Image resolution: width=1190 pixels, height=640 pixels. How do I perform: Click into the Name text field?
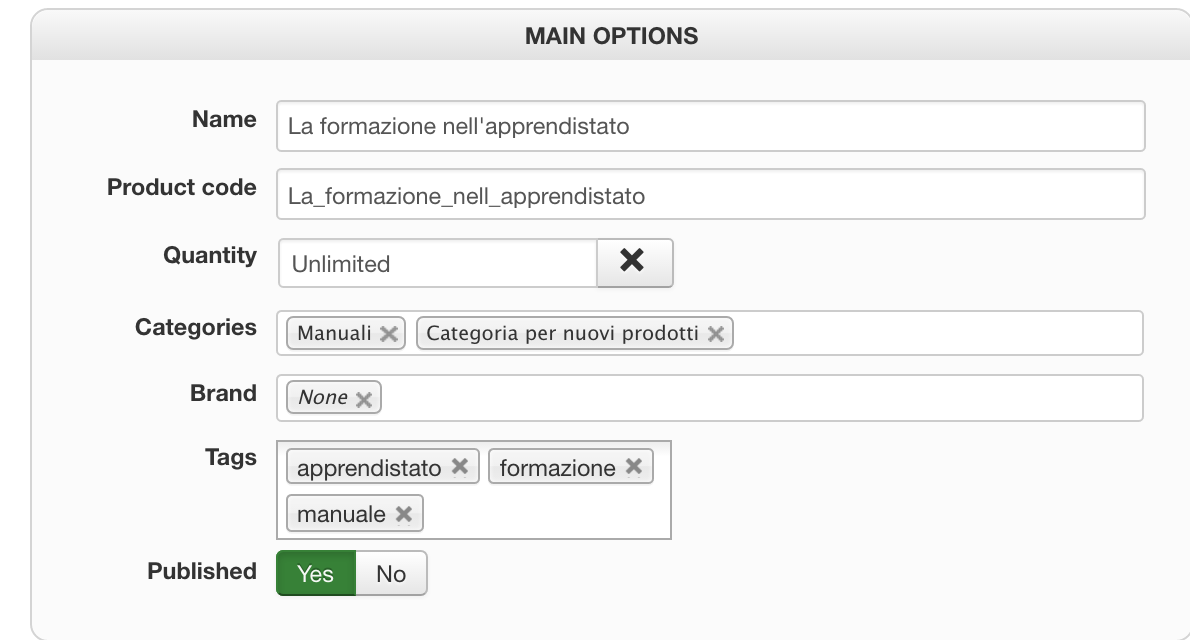710,127
